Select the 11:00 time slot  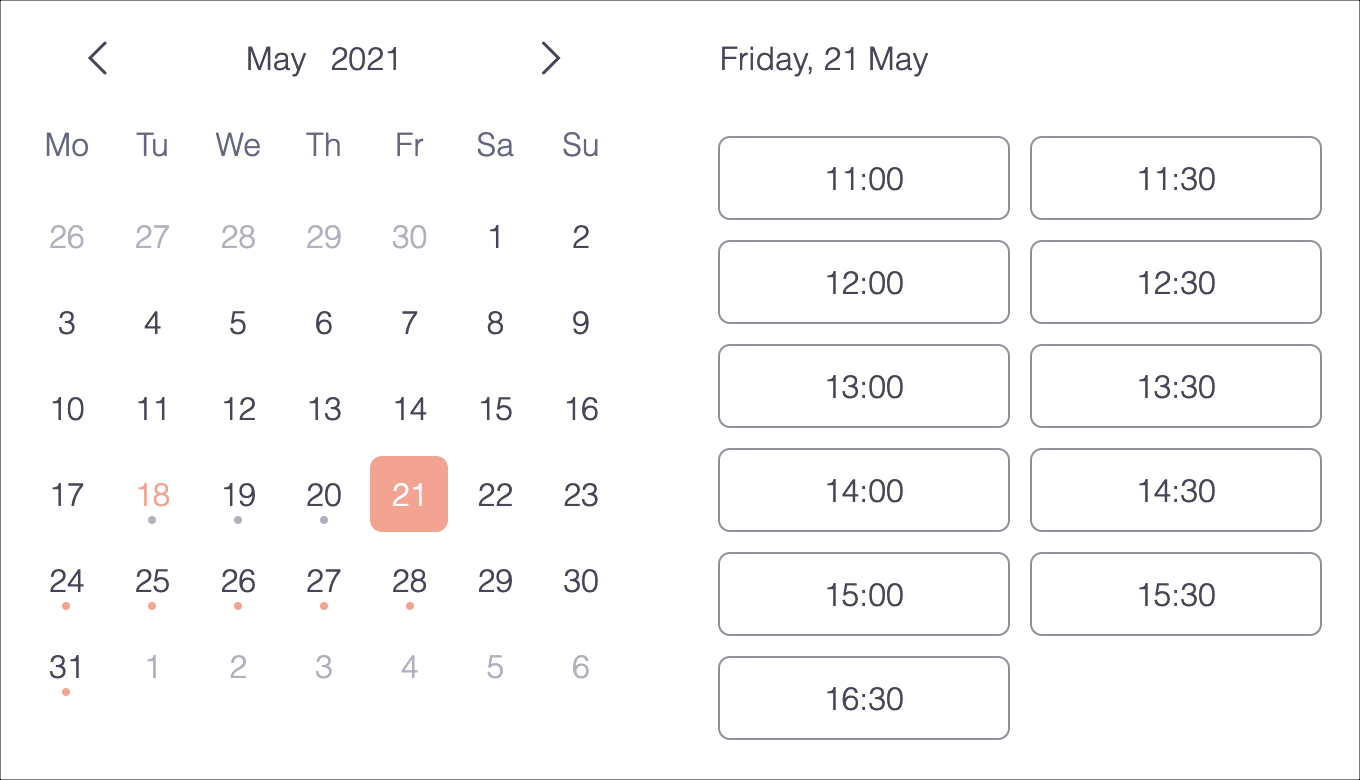(864, 179)
